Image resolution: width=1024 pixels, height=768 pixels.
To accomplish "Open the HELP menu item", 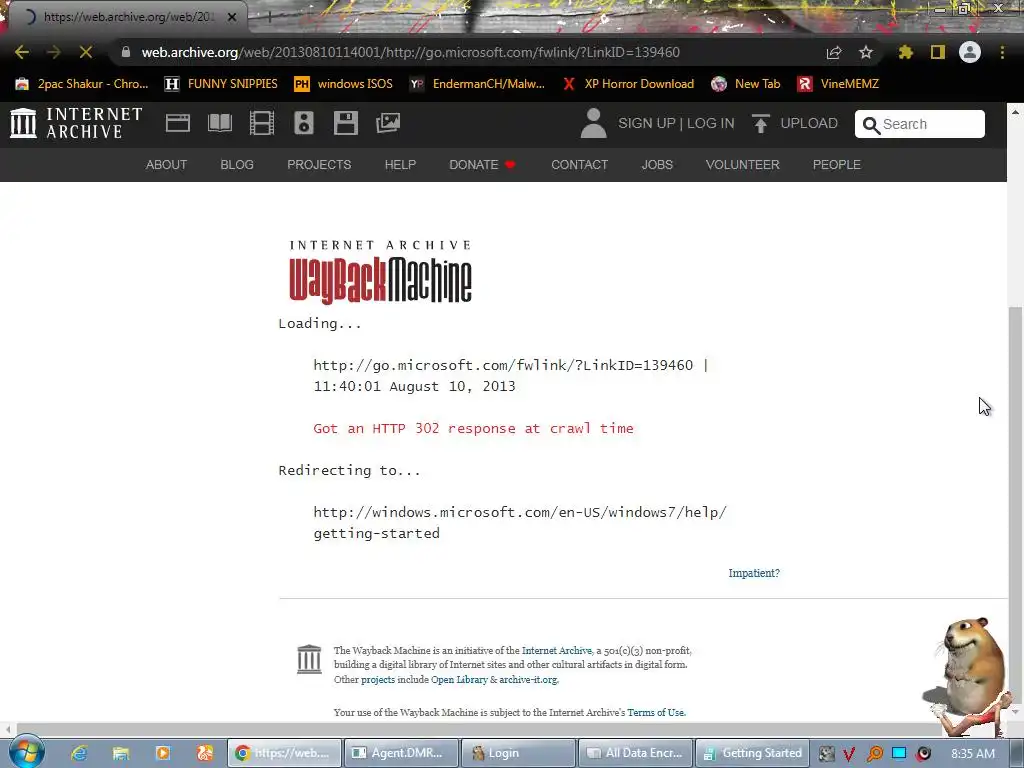I will coord(400,165).
